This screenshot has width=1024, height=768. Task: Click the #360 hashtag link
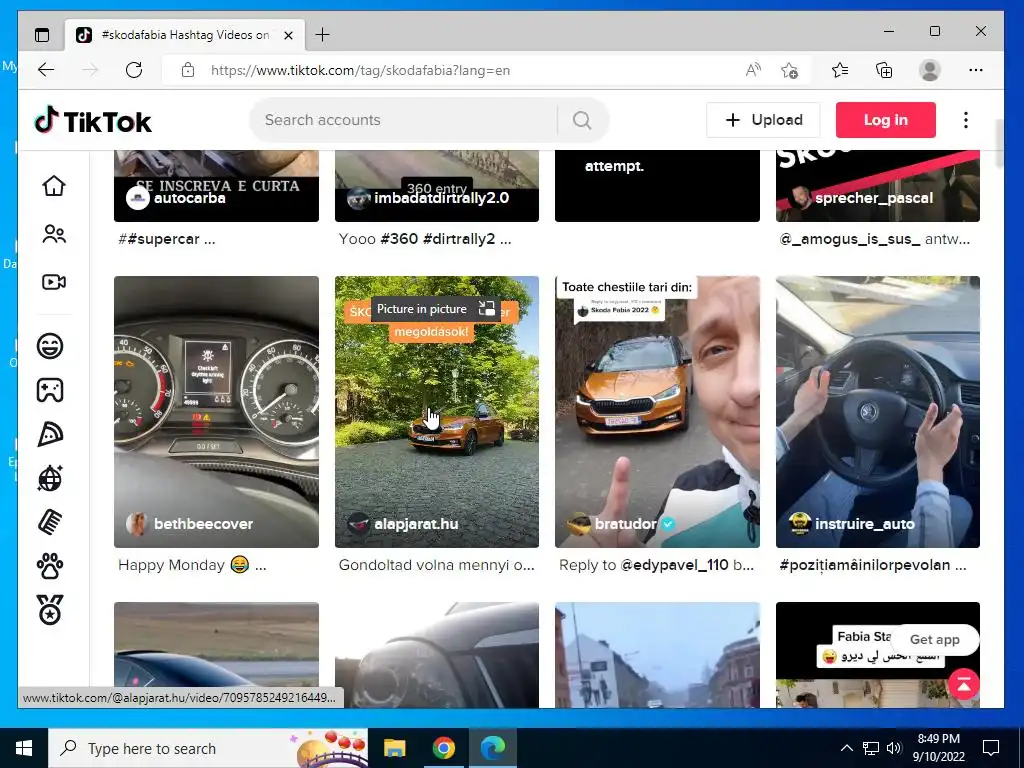[x=399, y=239]
